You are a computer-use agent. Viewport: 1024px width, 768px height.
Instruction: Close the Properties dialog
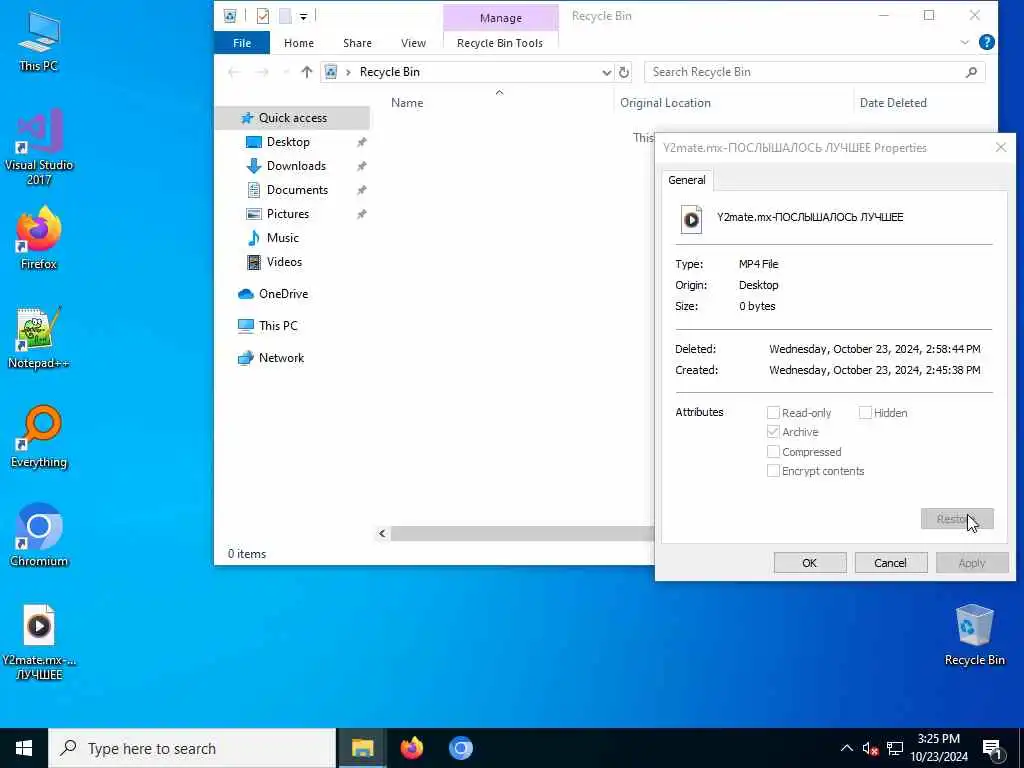click(1000, 148)
